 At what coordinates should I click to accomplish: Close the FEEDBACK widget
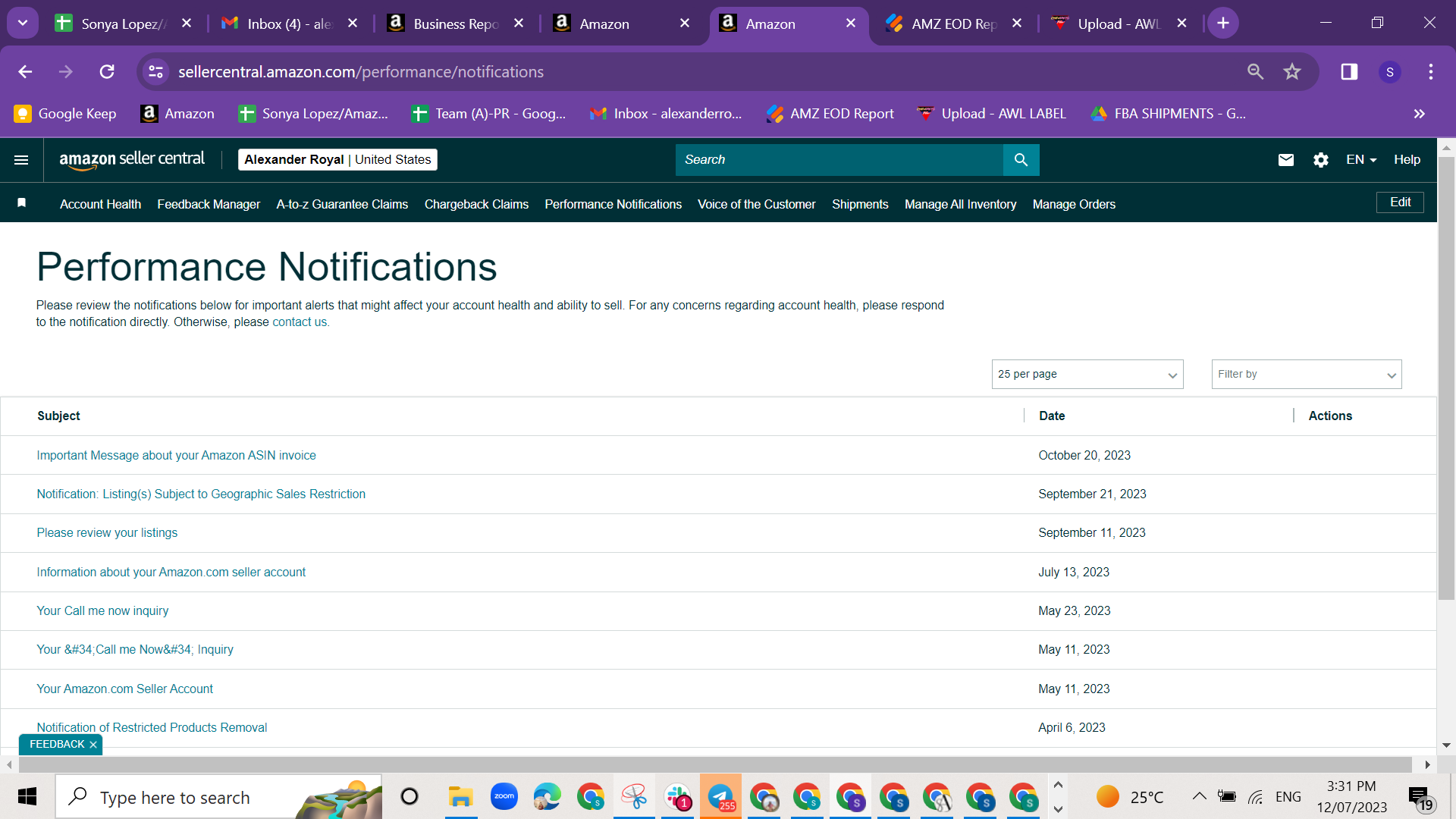(93, 745)
